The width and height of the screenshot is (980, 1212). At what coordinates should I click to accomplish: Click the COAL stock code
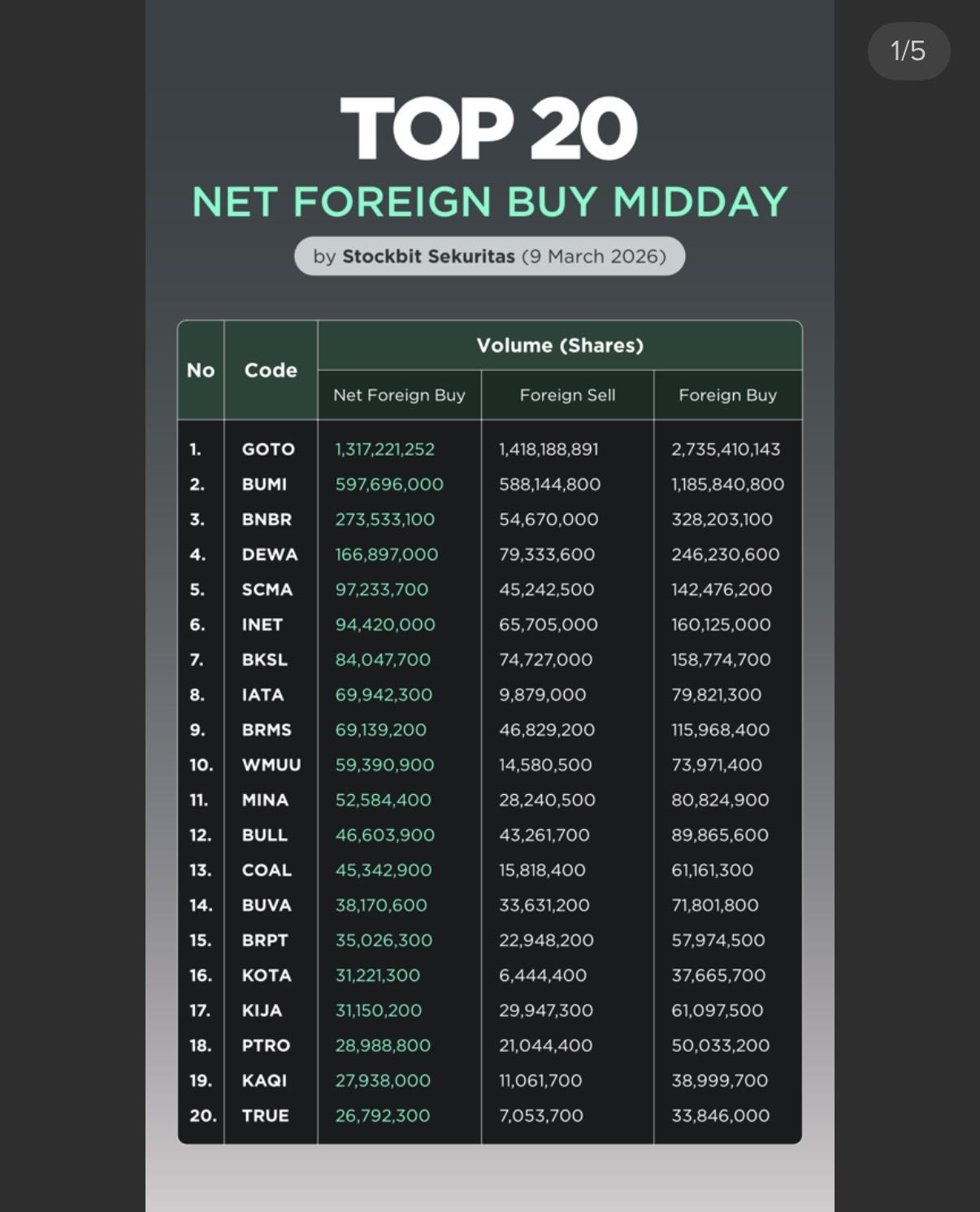tap(267, 870)
